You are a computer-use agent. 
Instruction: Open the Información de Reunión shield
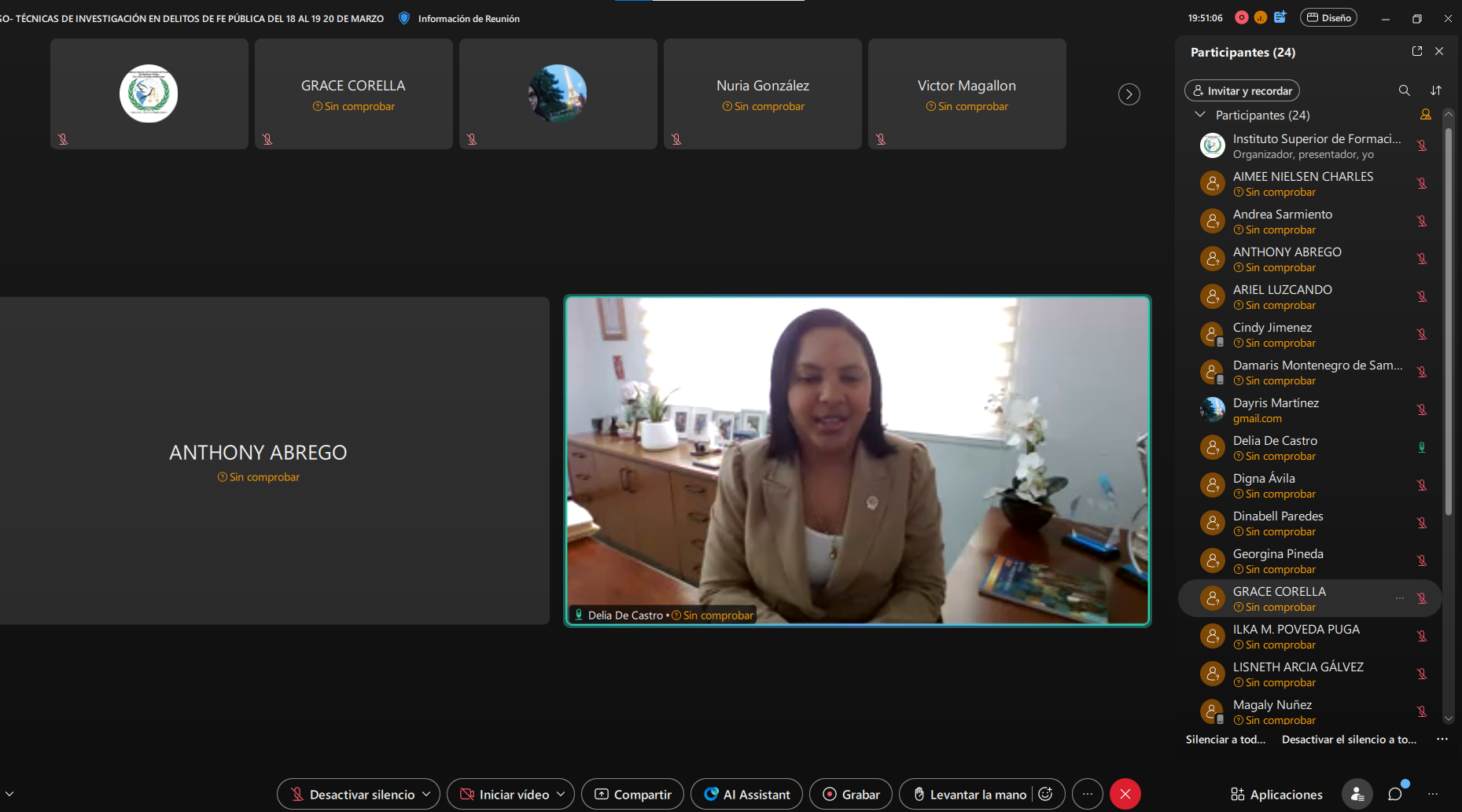point(404,18)
